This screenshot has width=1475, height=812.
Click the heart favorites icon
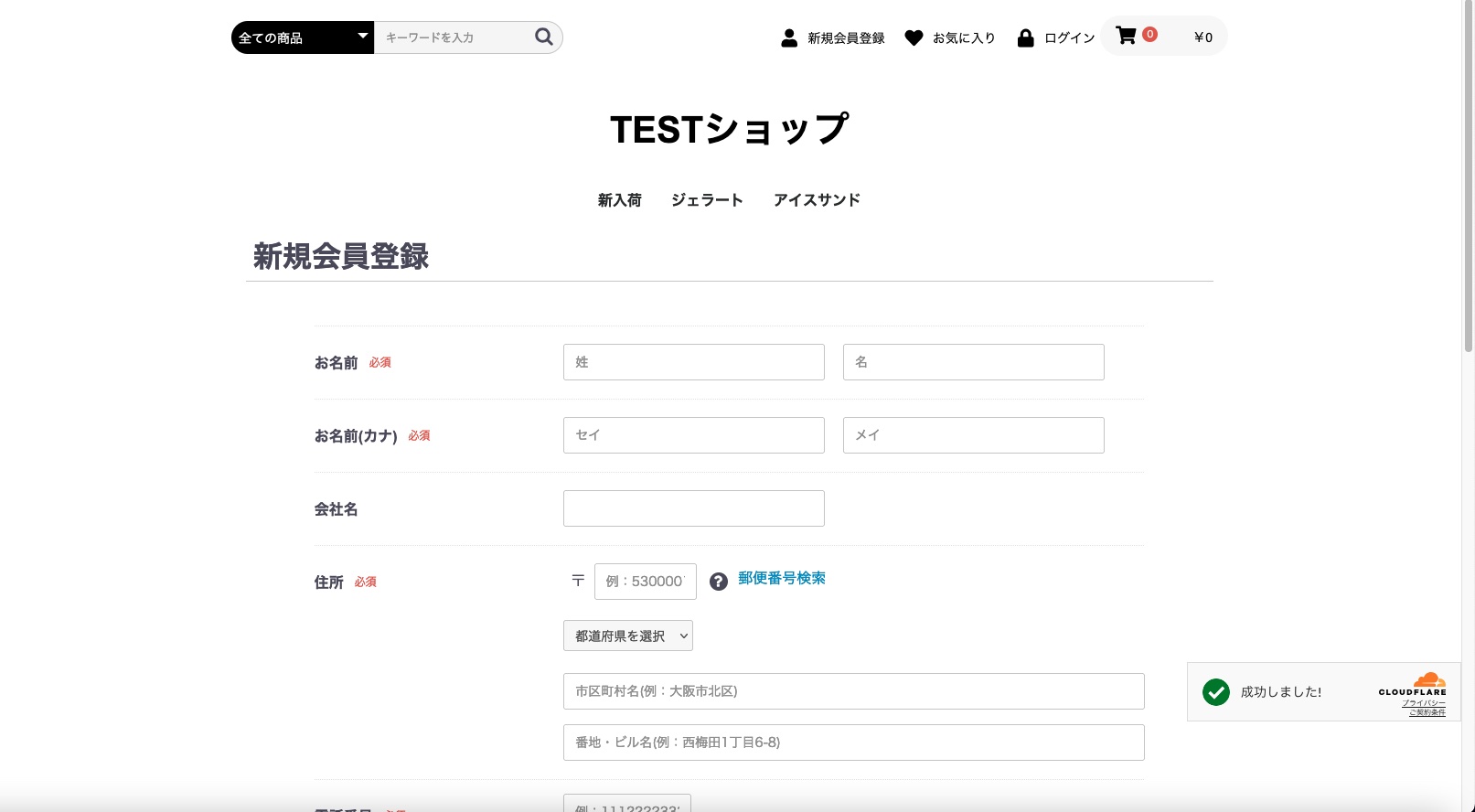pyautogui.click(x=914, y=37)
